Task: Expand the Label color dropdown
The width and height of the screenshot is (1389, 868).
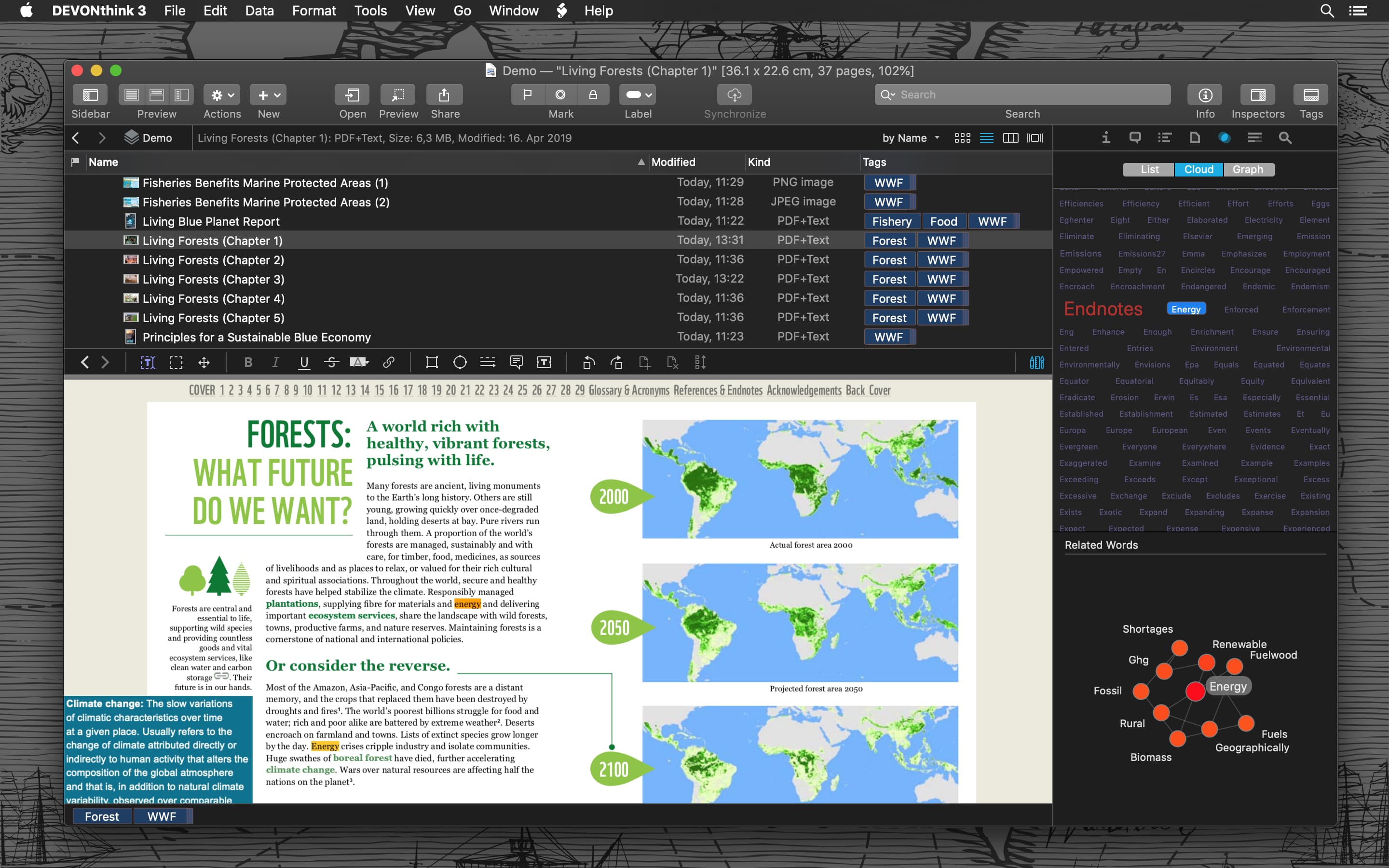Action: click(638, 95)
